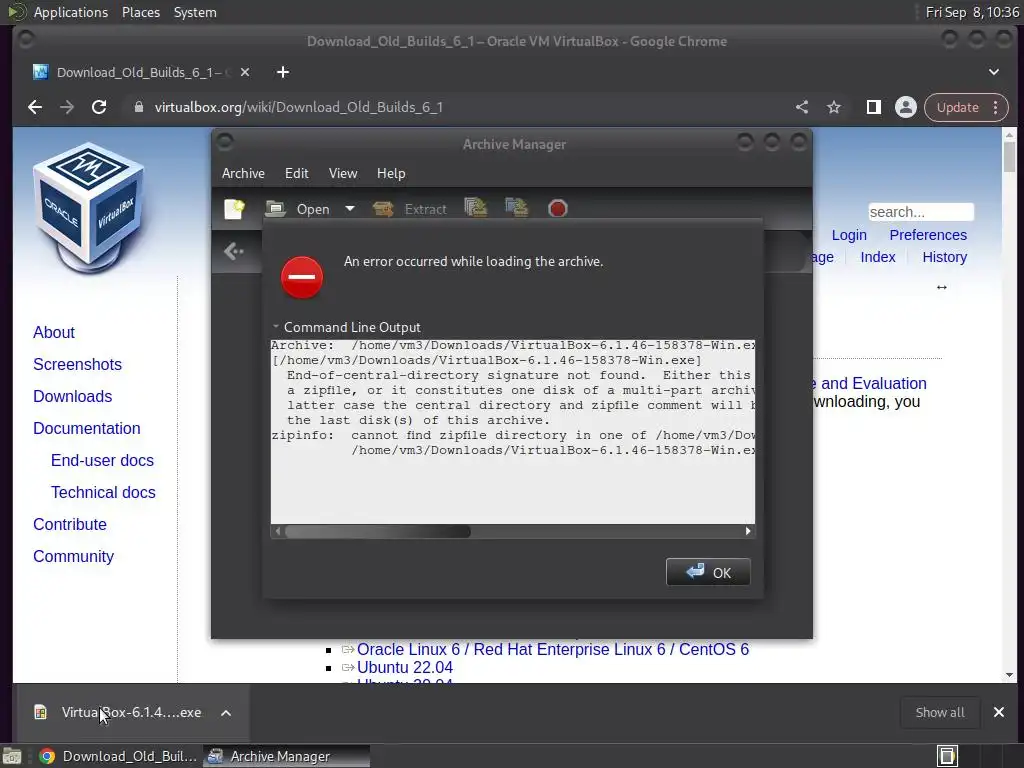Open the About link in the sidebar

click(x=54, y=332)
